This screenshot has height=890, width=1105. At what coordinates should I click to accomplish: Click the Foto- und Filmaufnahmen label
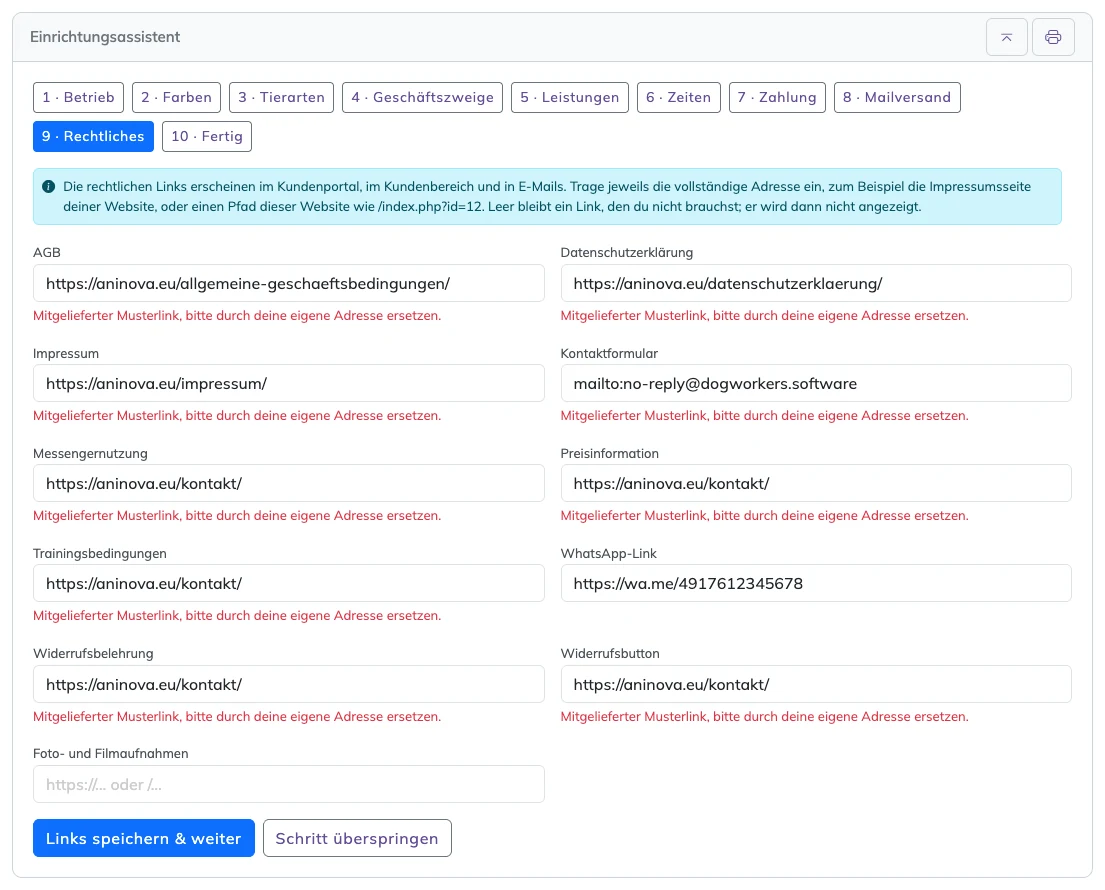(x=111, y=753)
